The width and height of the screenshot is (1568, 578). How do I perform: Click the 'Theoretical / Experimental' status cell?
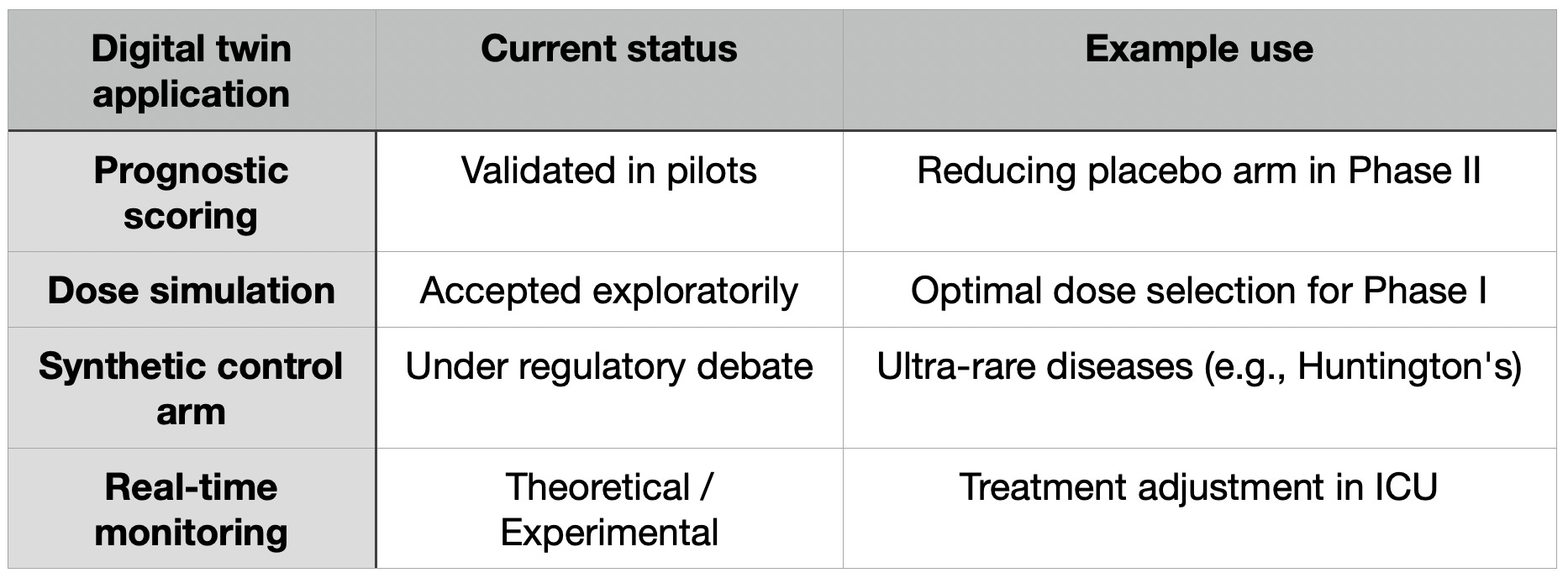point(609,508)
